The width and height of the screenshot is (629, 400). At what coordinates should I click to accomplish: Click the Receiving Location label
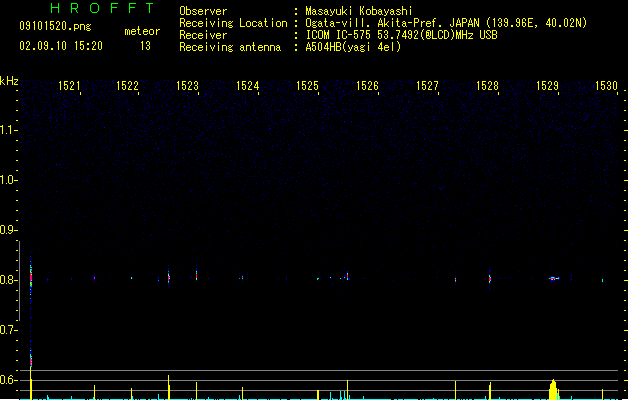233,23
